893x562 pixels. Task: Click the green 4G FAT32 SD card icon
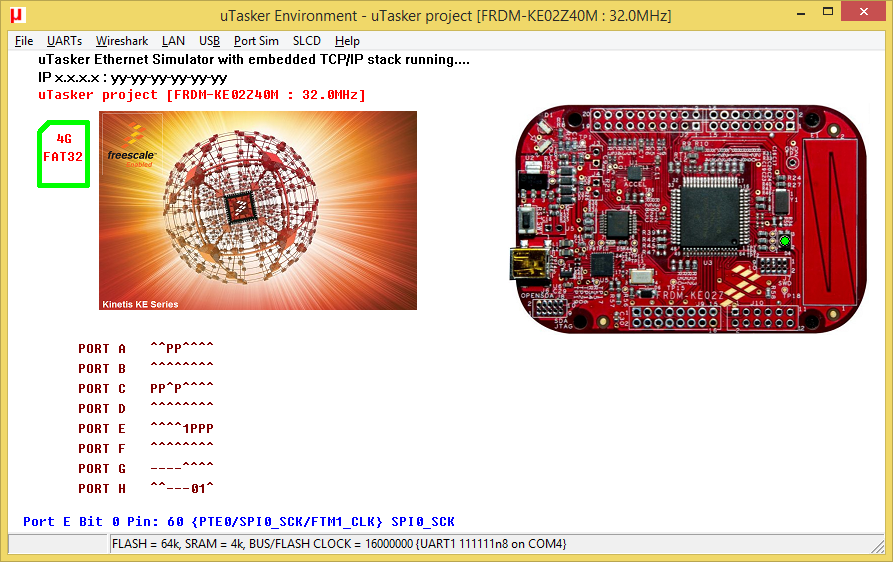[64, 154]
